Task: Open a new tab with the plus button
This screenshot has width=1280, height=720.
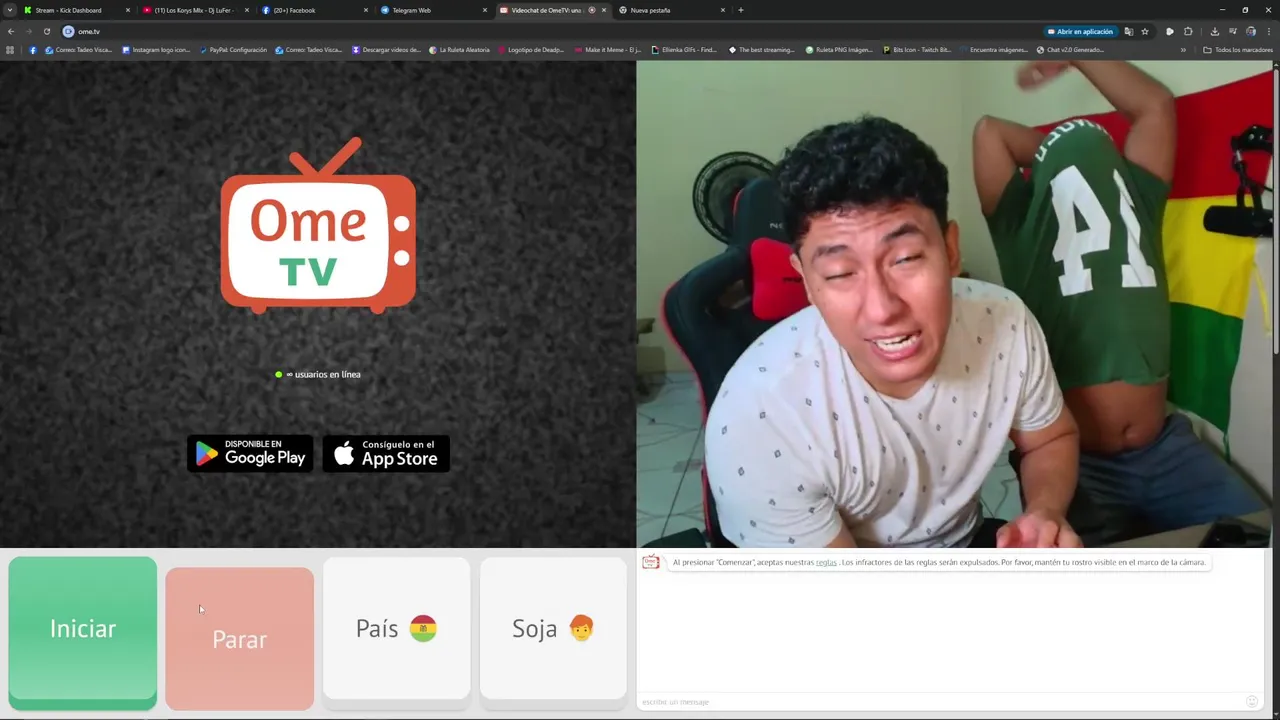Action: pos(740,10)
